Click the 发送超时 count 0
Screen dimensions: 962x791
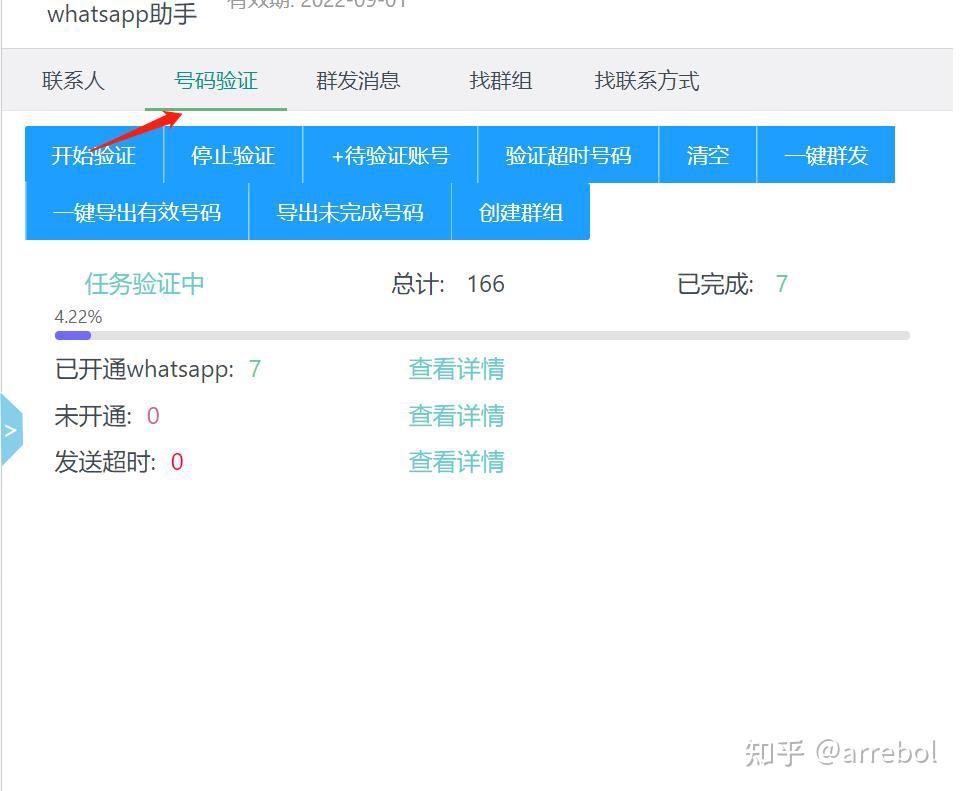point(177,462)
